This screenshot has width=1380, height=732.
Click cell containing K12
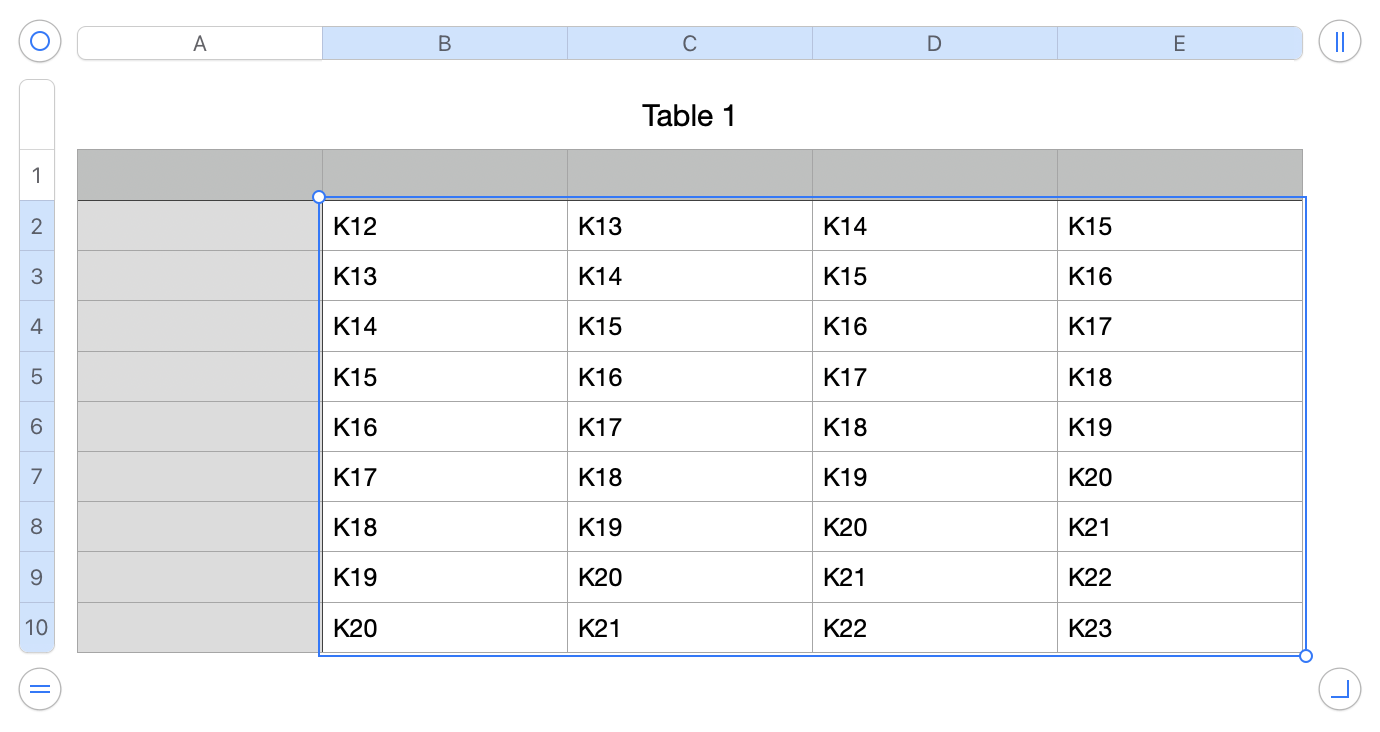tap(444, 226)
